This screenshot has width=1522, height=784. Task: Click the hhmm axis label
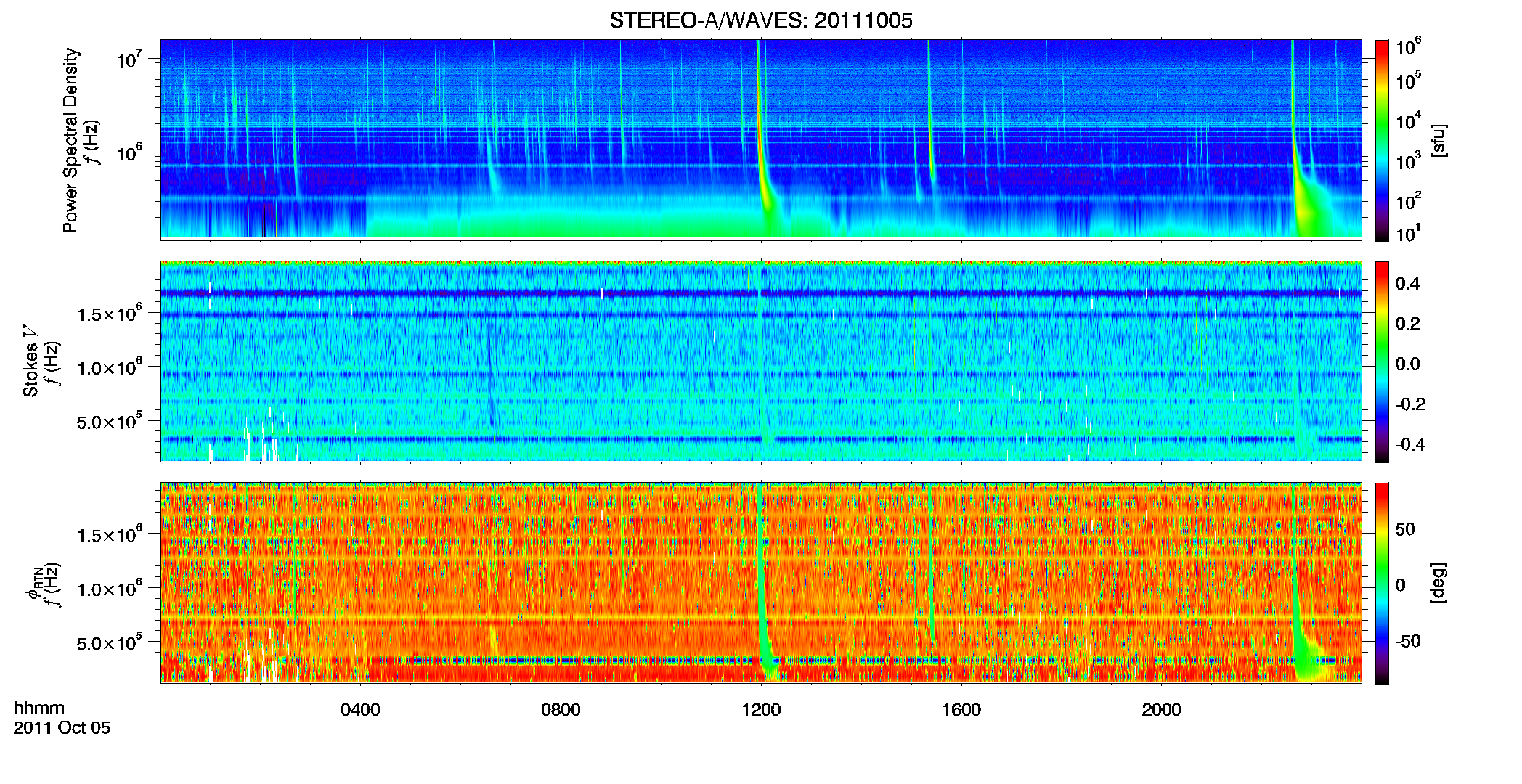39,708
